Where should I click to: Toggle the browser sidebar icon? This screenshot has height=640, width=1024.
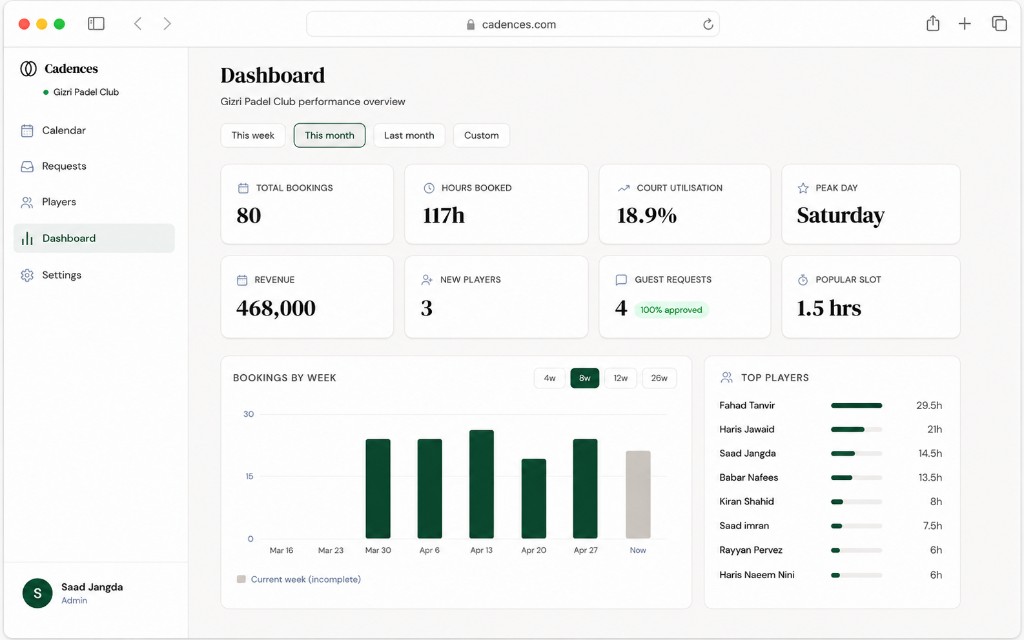[x=96, y=24]
